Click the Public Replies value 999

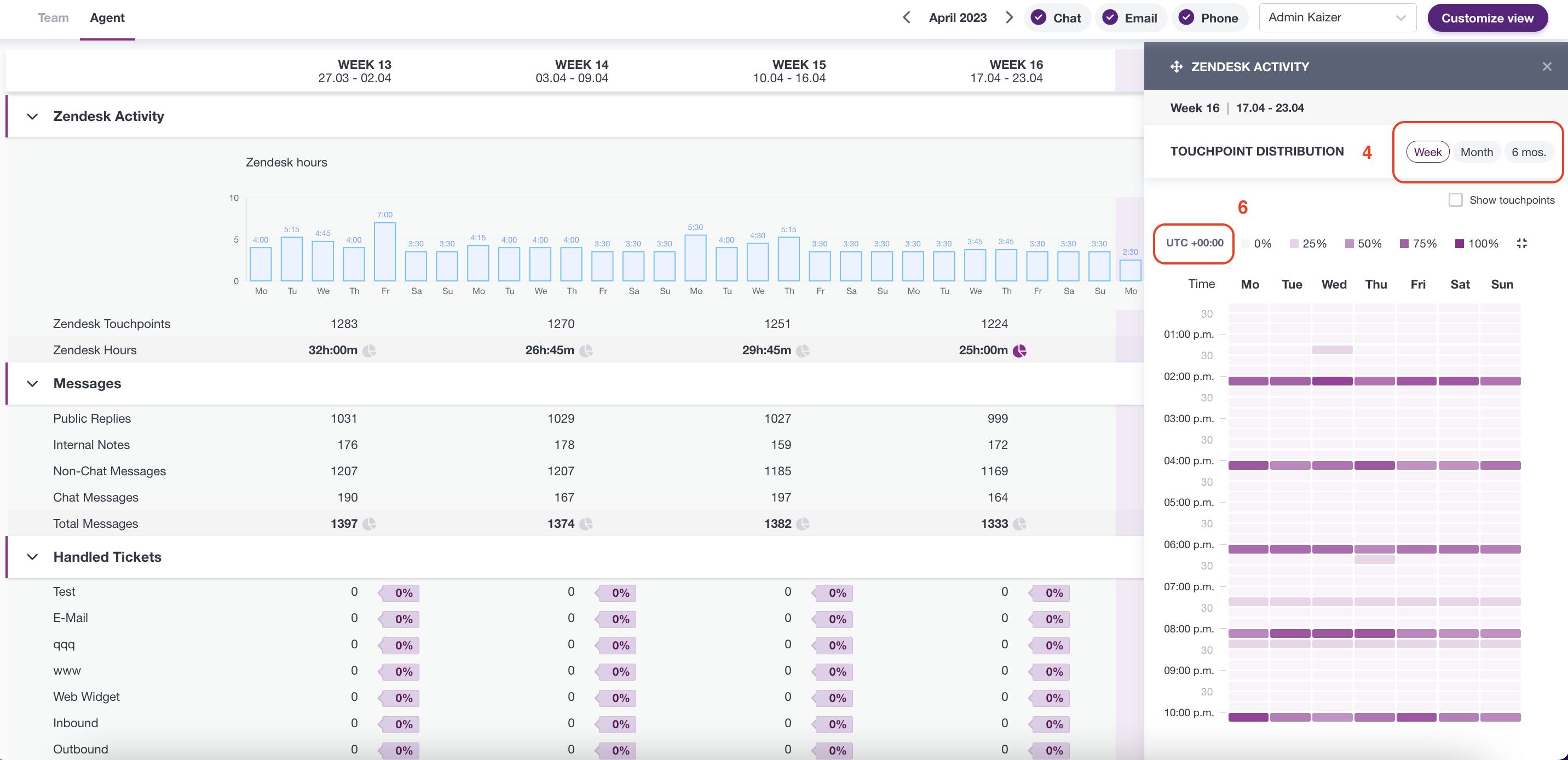click(x=998, y=418)
